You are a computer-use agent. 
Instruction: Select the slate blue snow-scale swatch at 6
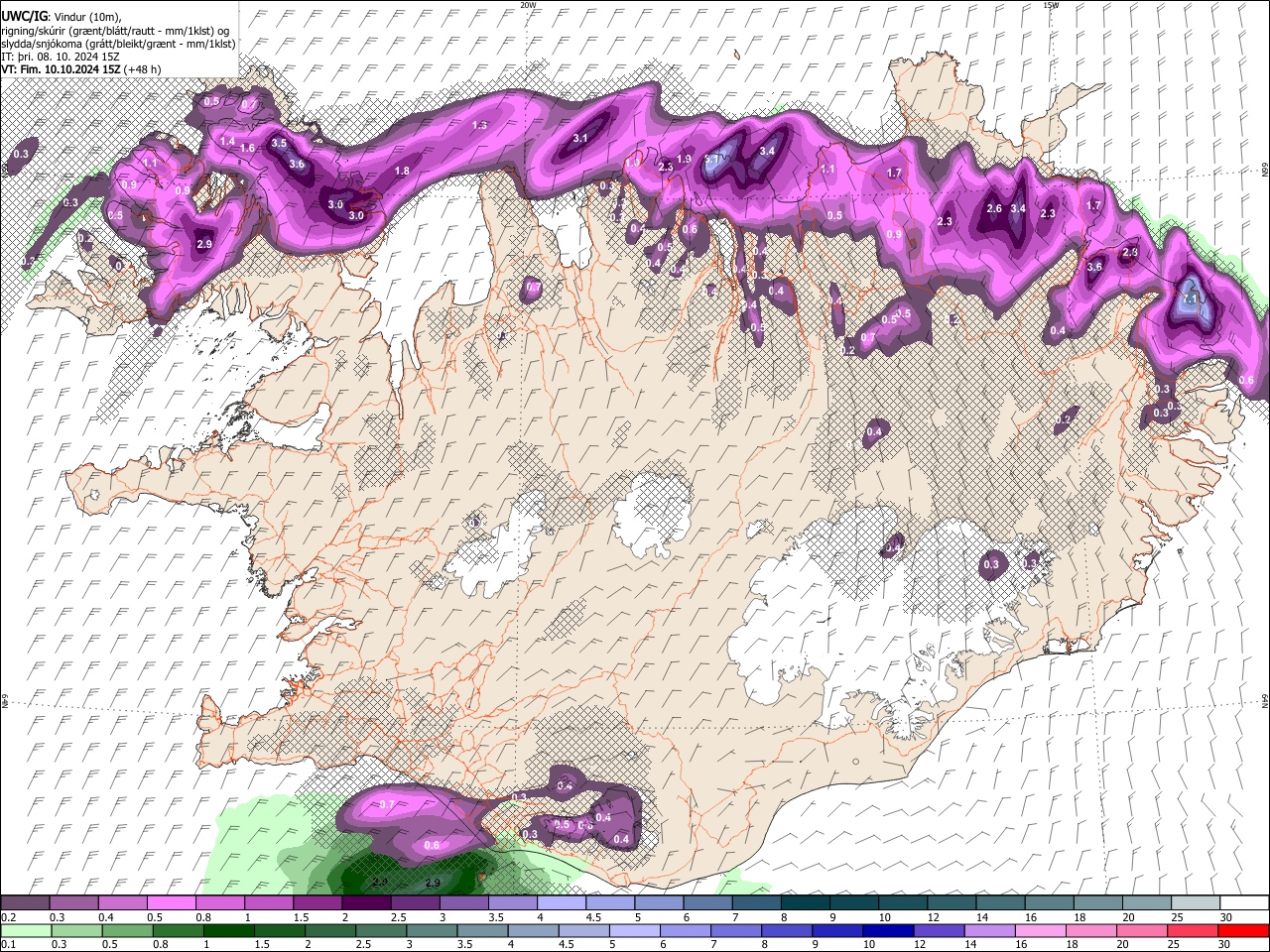pos(709,903)
